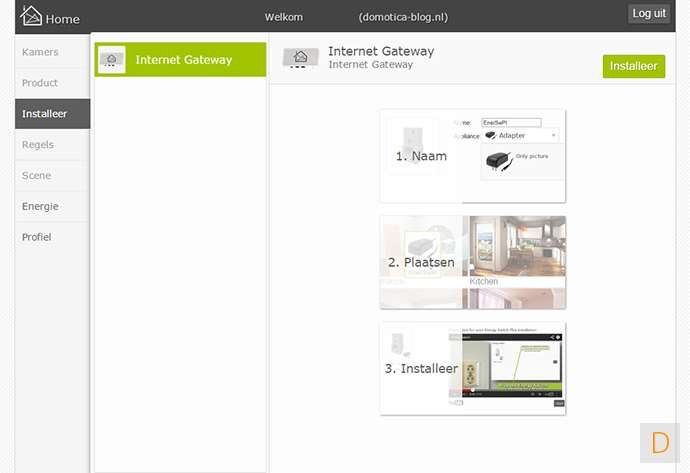Click the Internet Gateway heading title
This screenshot has width=690, height=473.
pos(381,51)
